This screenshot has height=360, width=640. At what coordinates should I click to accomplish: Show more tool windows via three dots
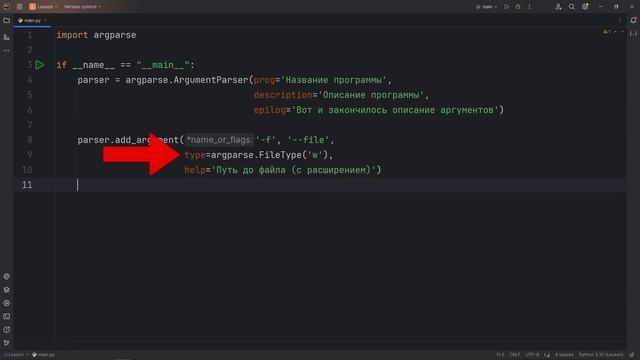[7, 51]
